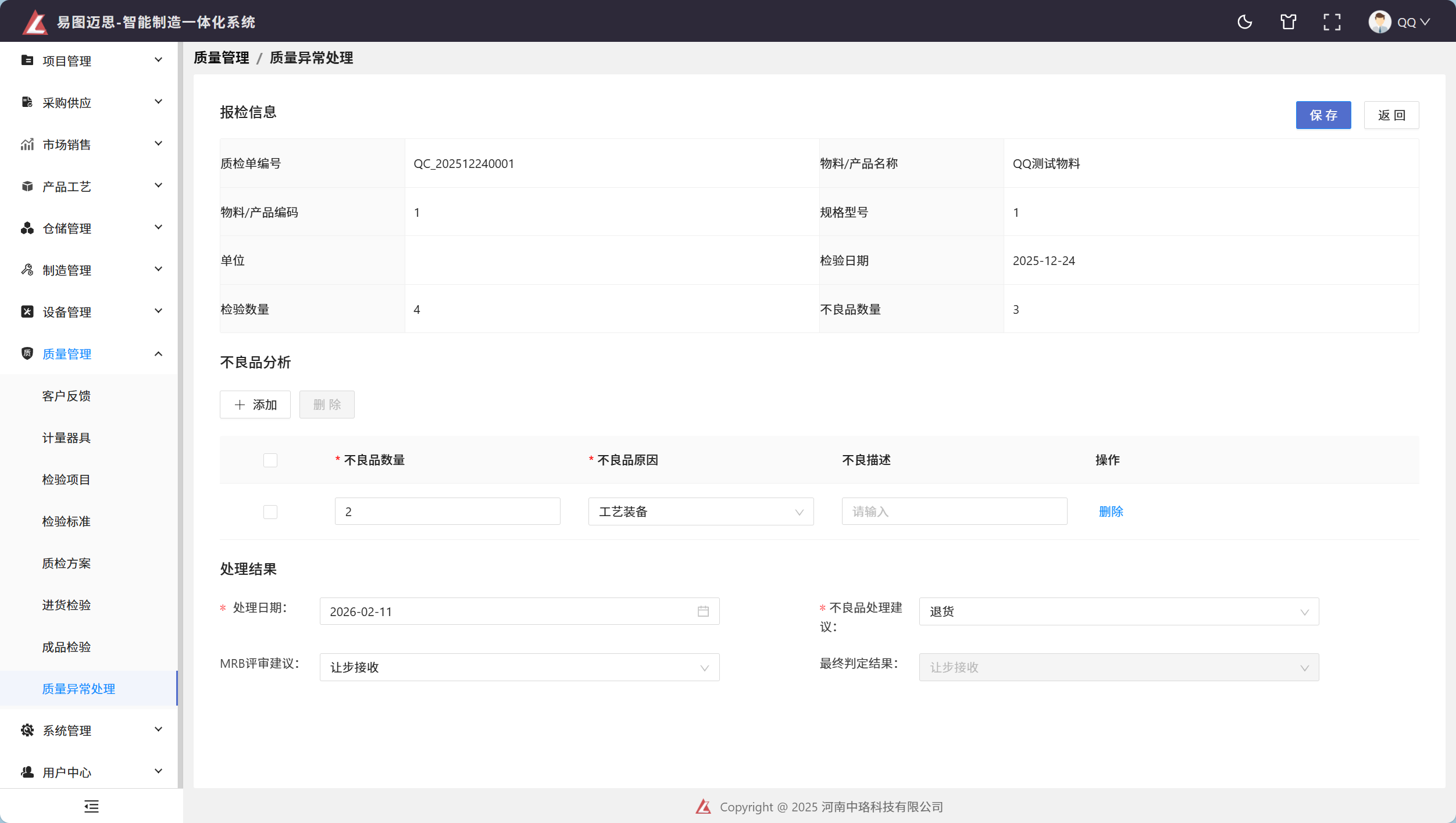Open the 计量器具 menu item
1456x823 pixels.
(66, 438)
